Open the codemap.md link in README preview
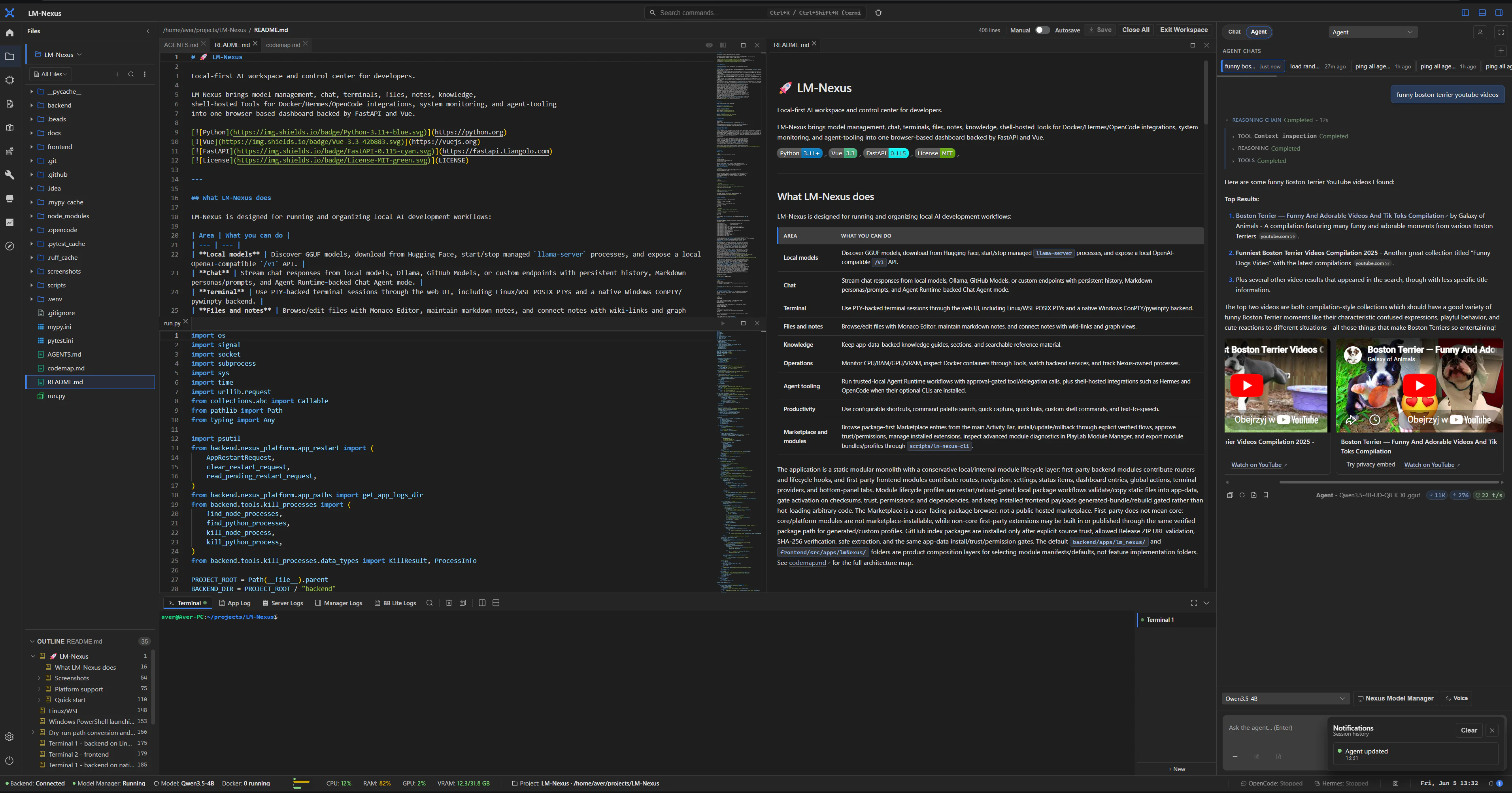Viewport: 1512px width, 793px height. click(807, 563)
